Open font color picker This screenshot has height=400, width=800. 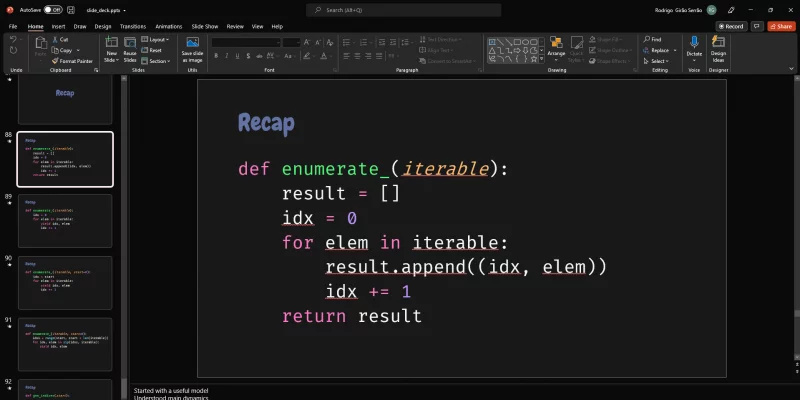pos(324,56)
